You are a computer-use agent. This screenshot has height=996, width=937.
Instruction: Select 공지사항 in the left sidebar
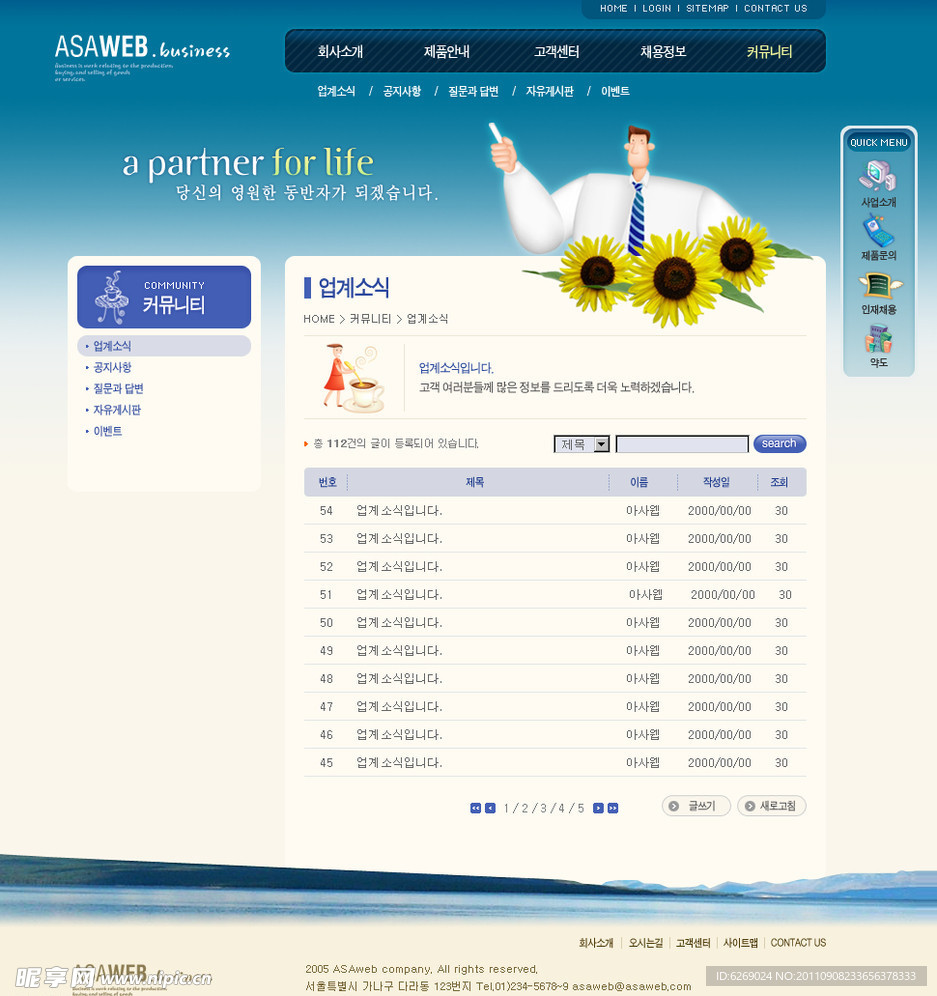(112, 368)
